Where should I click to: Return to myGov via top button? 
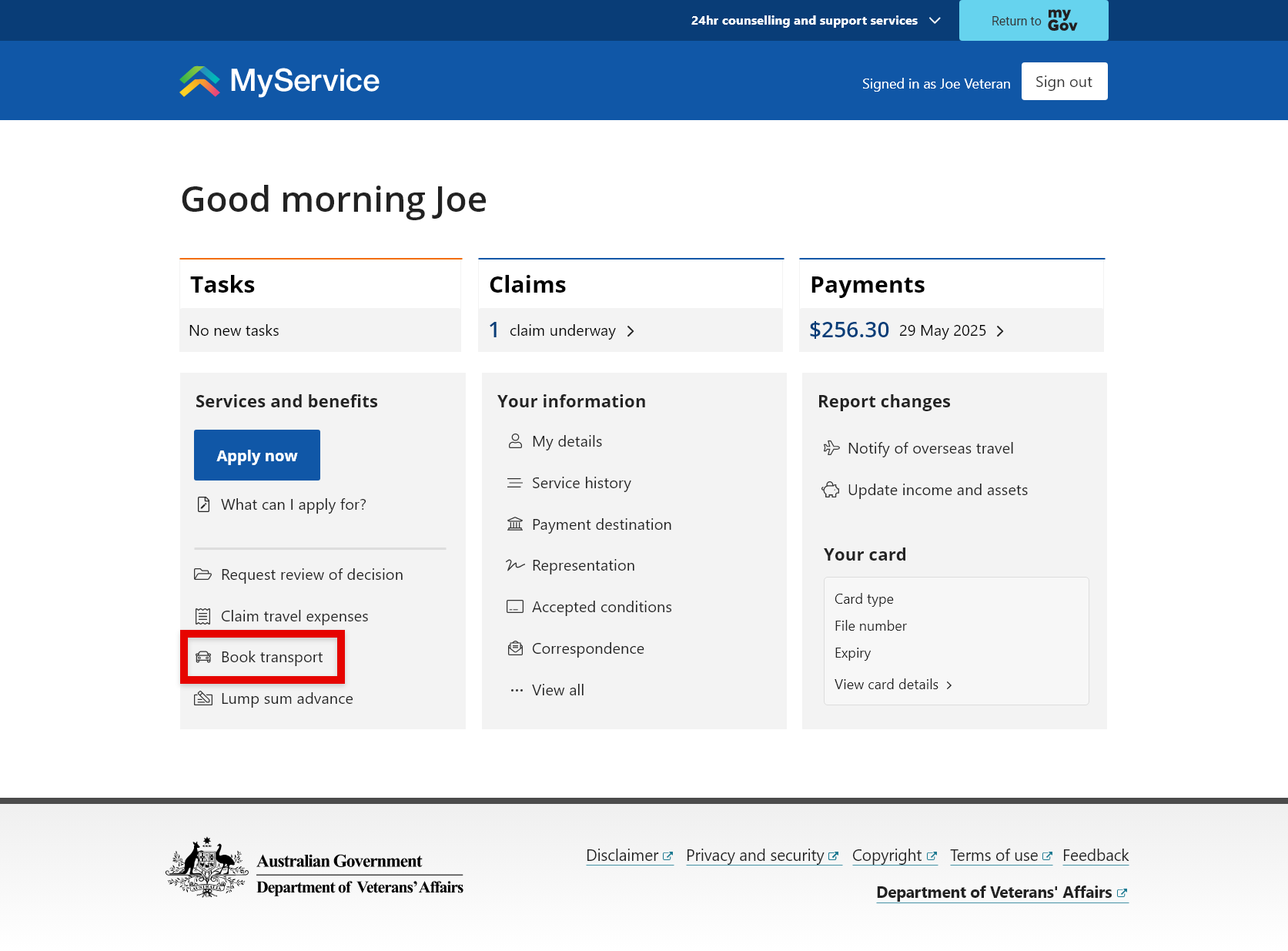click(x=1033, y=21)
